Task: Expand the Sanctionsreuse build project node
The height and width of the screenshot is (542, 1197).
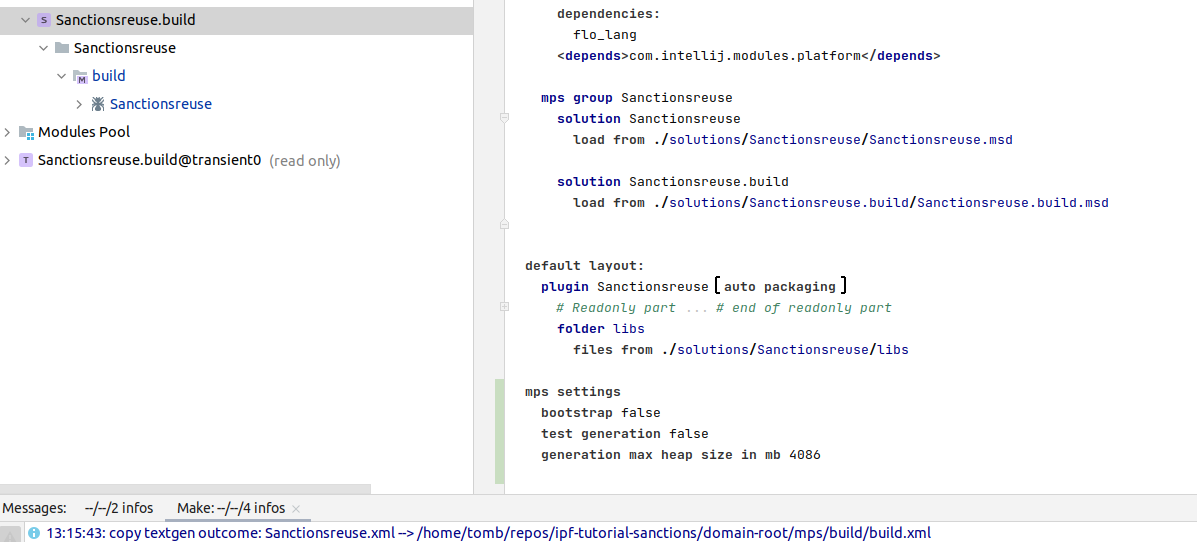Action: (79, 104)
